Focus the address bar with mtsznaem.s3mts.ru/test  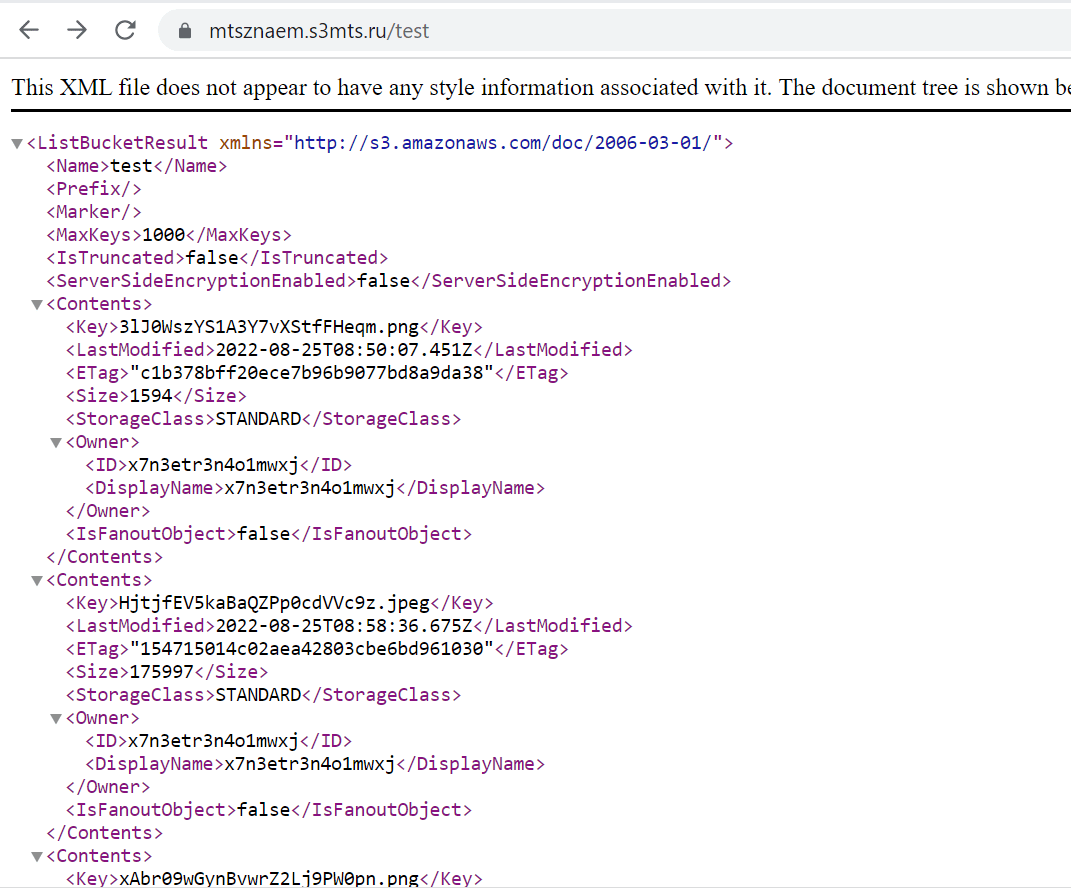pos(615,31)
